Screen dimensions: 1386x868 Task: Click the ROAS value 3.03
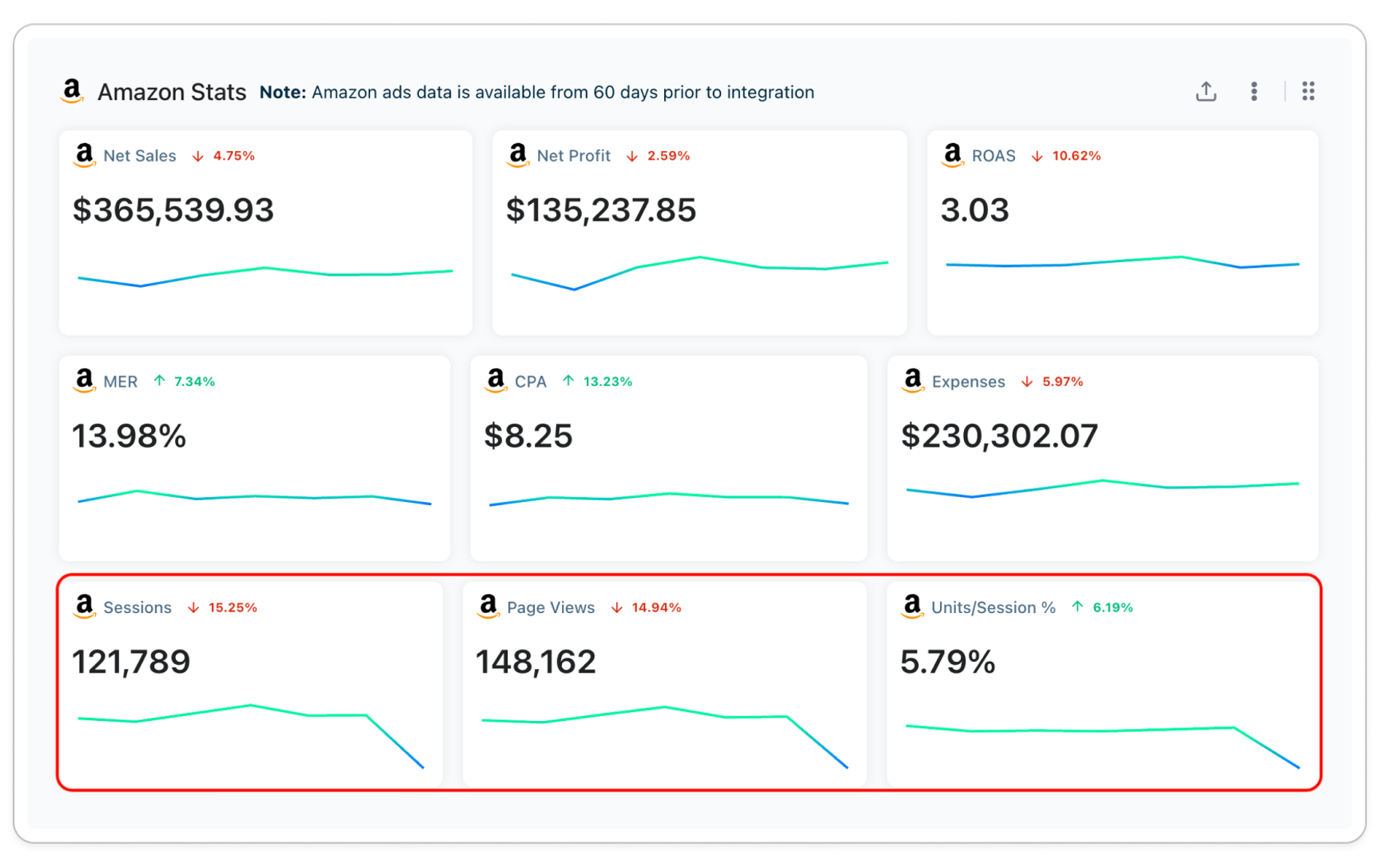[x=974, y=210]
